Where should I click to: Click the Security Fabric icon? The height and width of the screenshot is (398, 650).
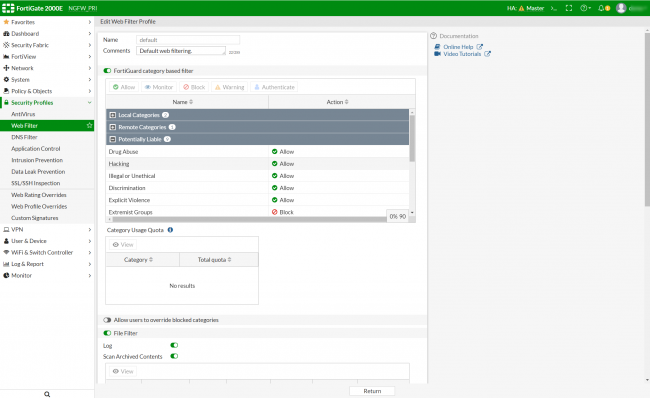point(6,45)
